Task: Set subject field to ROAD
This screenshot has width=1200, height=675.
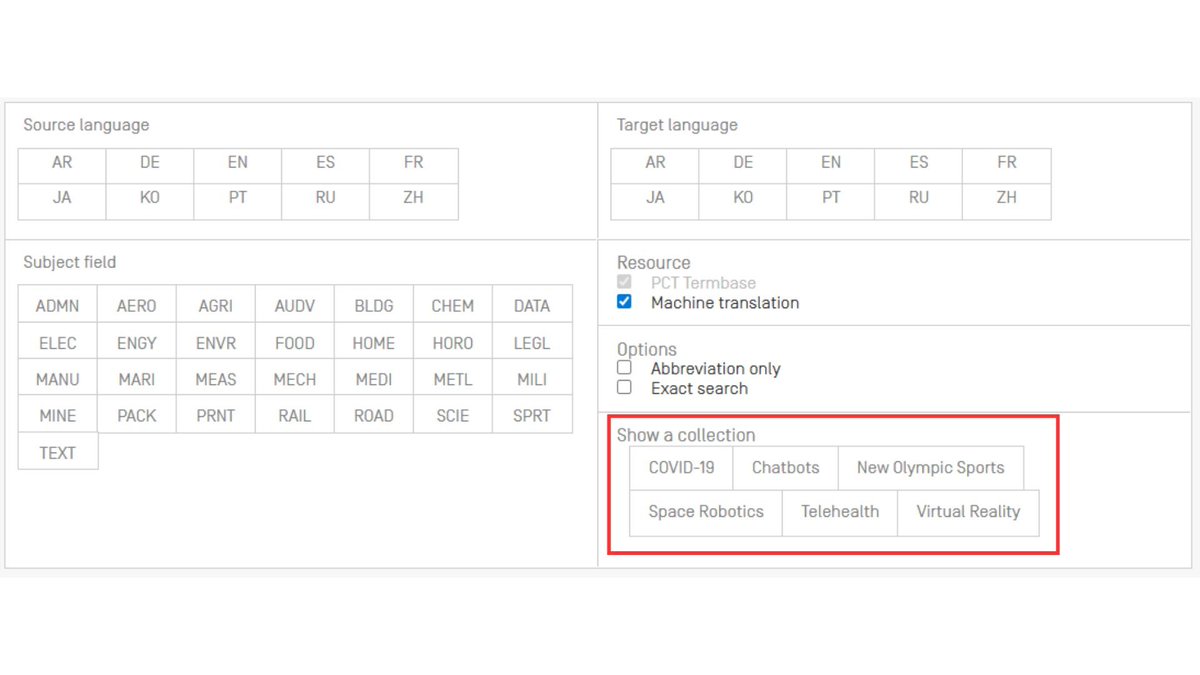Action: (x=374, y=415)
